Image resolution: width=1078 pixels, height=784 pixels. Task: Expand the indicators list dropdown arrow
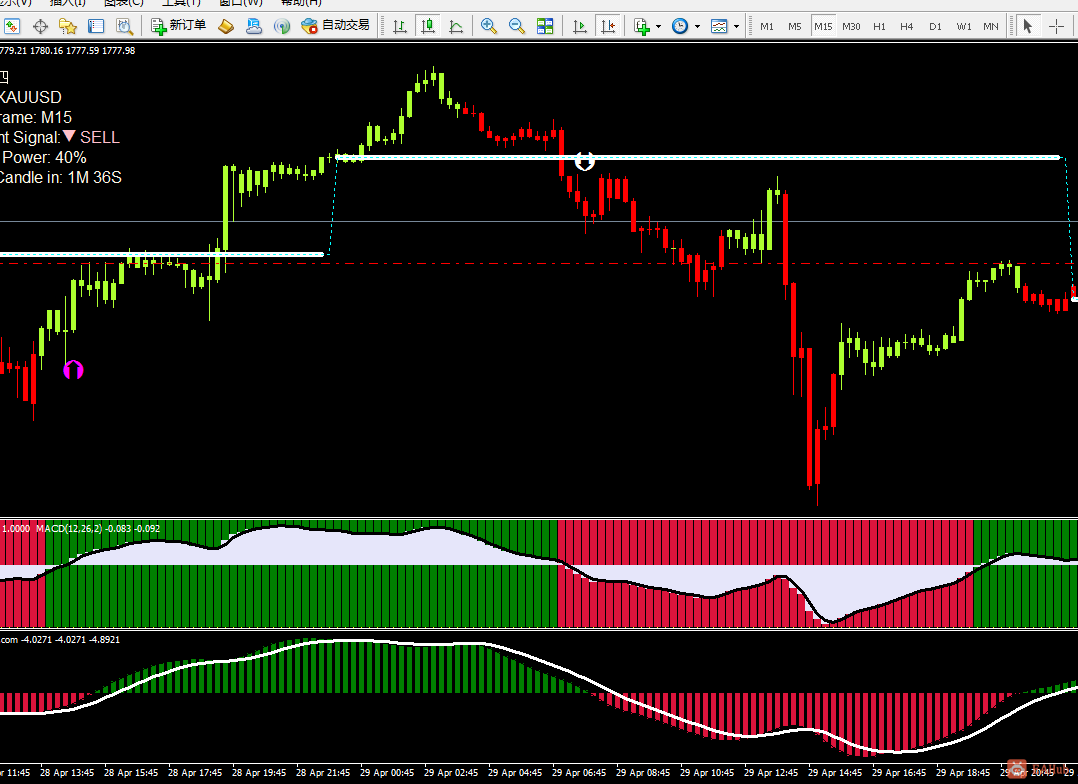tap(659, 26)
